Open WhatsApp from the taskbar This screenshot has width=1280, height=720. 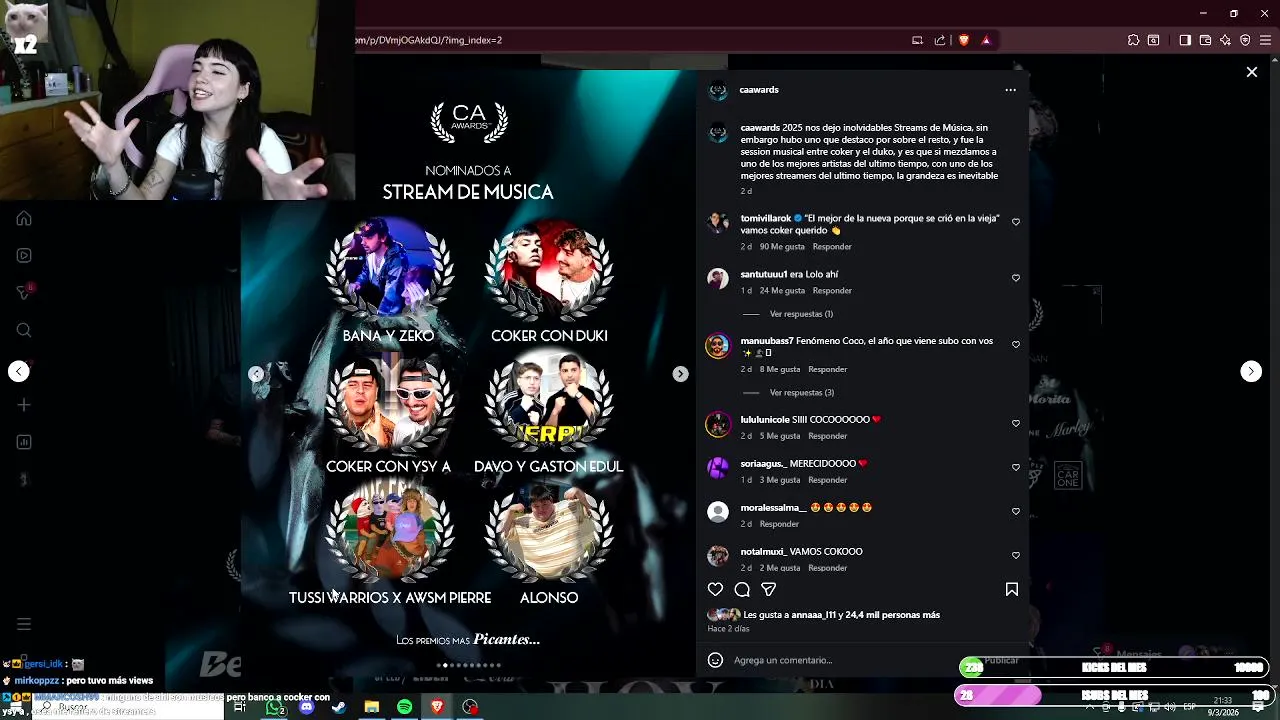tap(275, 707)
